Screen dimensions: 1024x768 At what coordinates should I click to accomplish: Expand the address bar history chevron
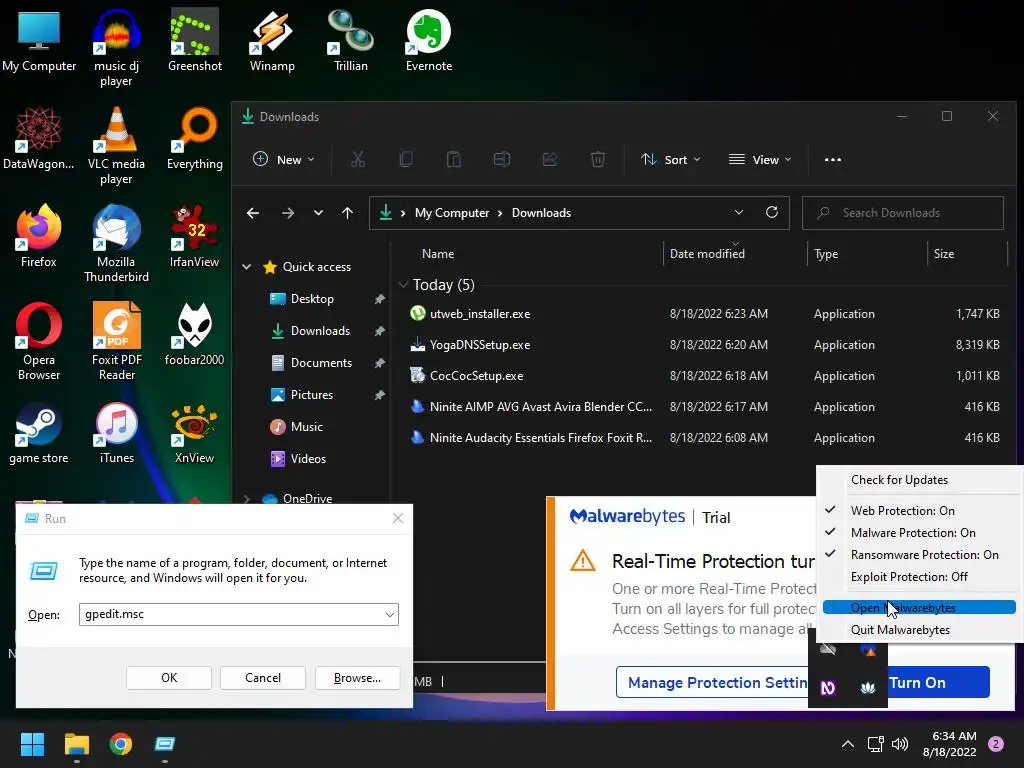coord(739,213)
